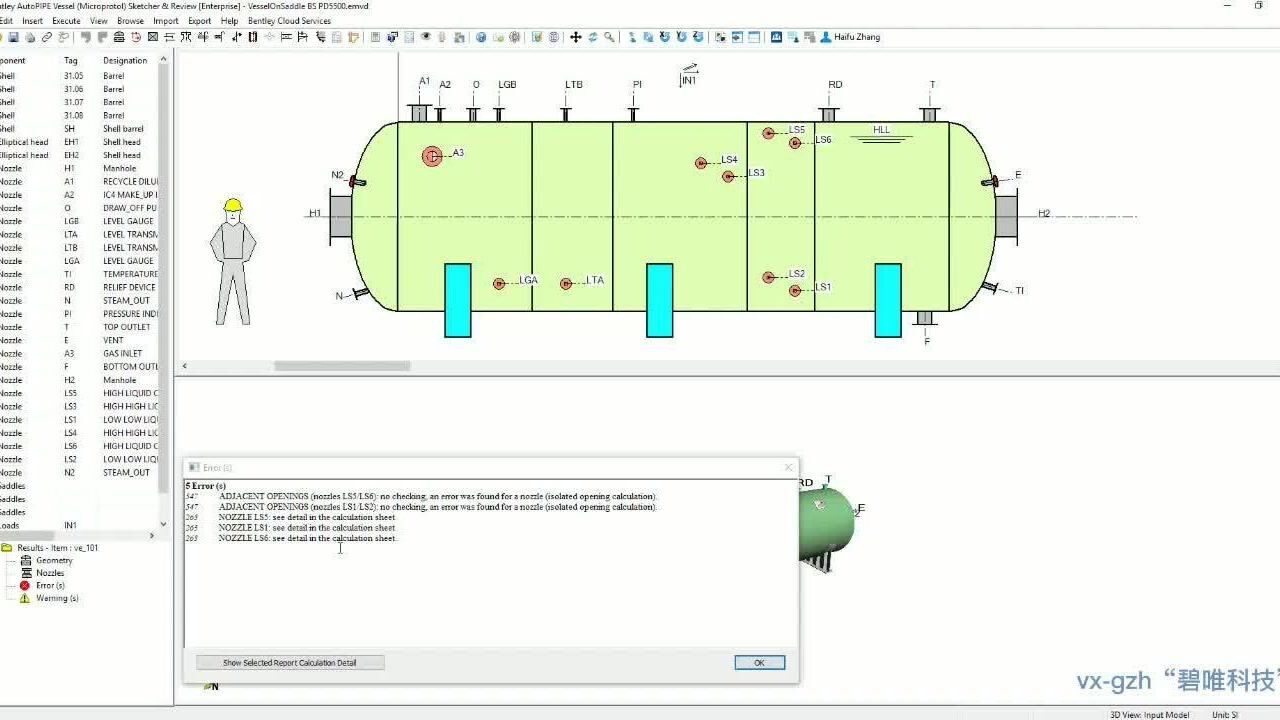This screenshot has width=1280, height=720.
Task: Click the pan (four-arrow) tool icon
Action: tap(576, 37)
